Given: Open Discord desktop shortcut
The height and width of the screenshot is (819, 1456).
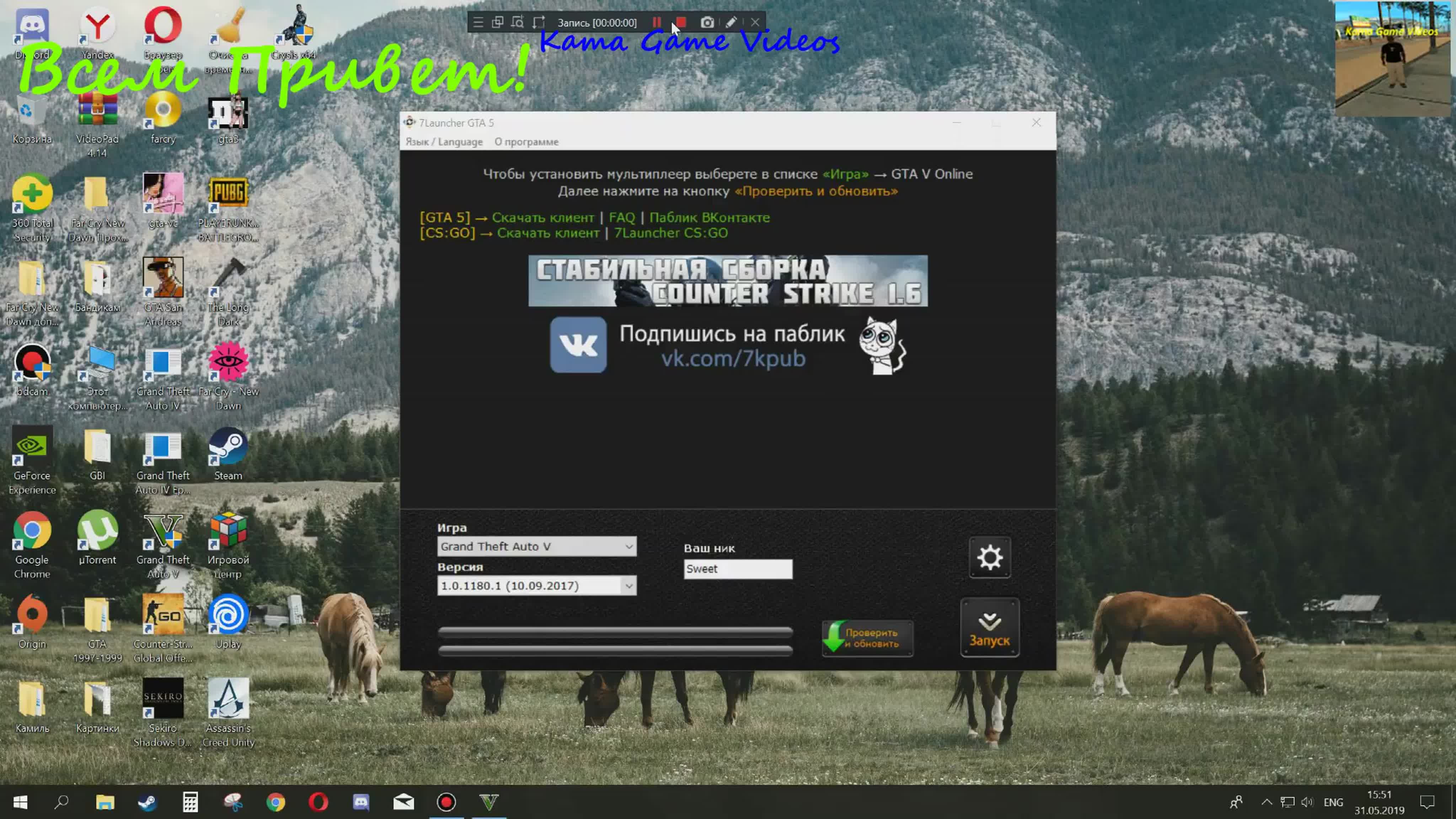Looking at the screenshot, I should [x=32, y=34].
